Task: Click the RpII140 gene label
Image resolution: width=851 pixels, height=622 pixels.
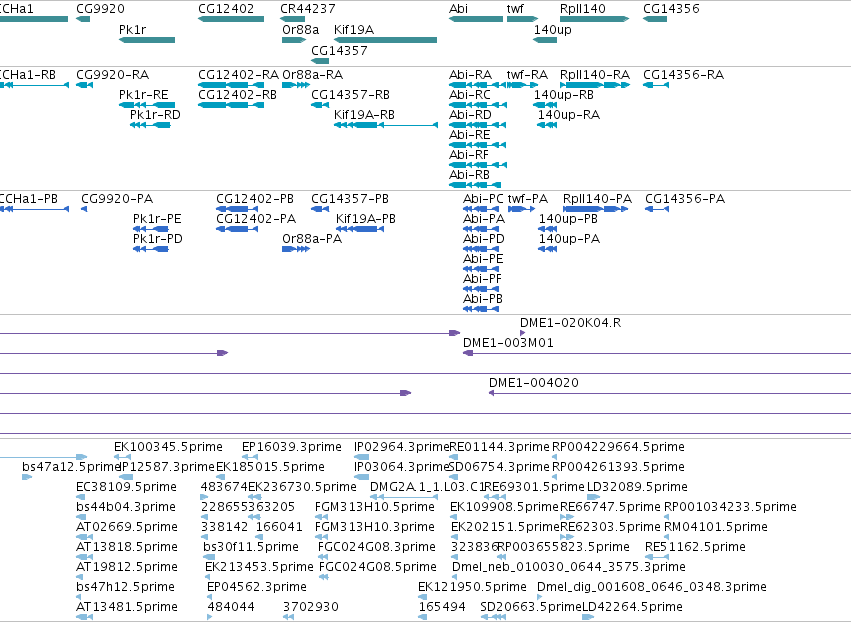Action: click(583, 9)
